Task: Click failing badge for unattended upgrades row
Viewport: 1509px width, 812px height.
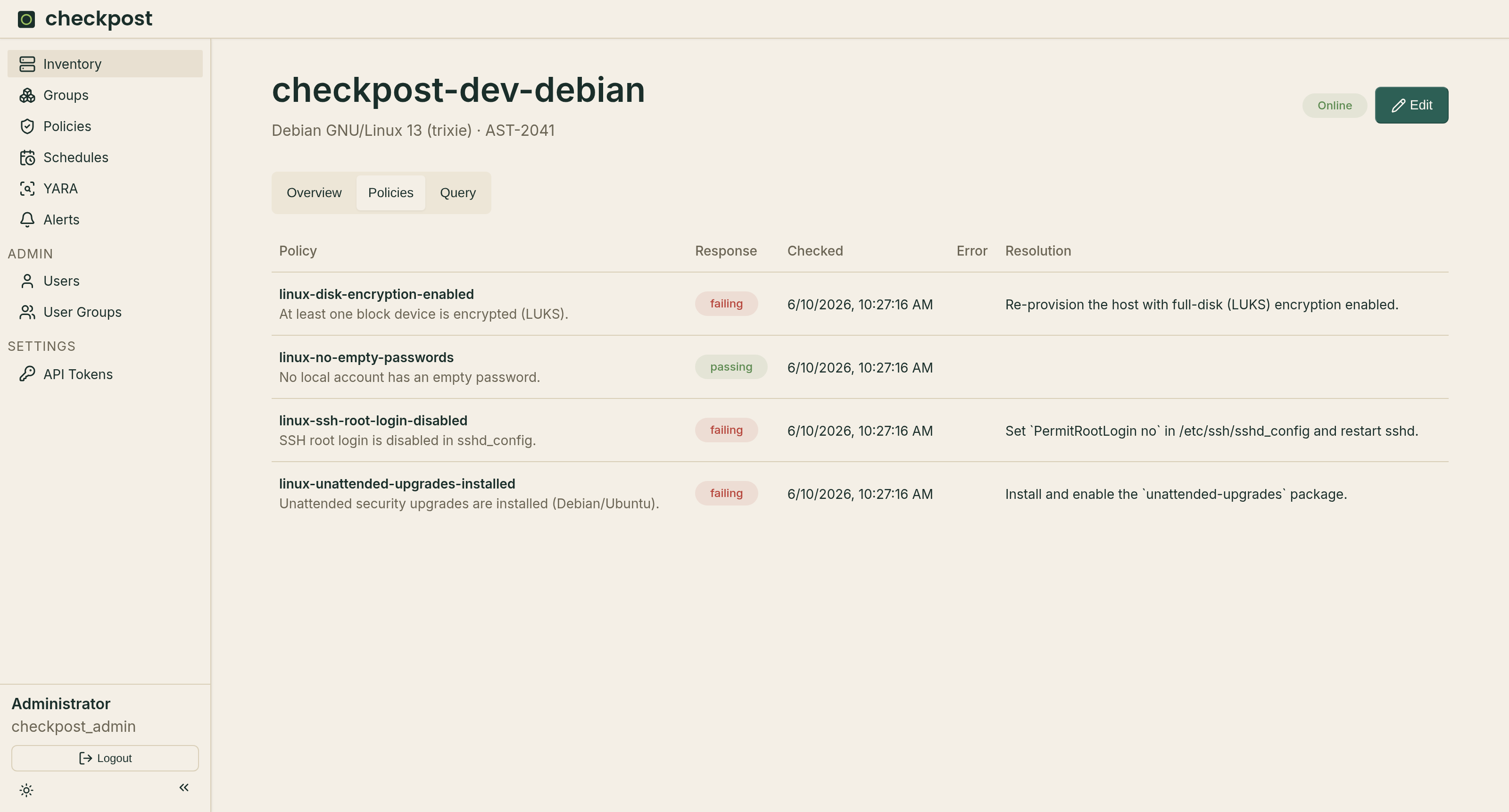Action: tap(726, 493)
